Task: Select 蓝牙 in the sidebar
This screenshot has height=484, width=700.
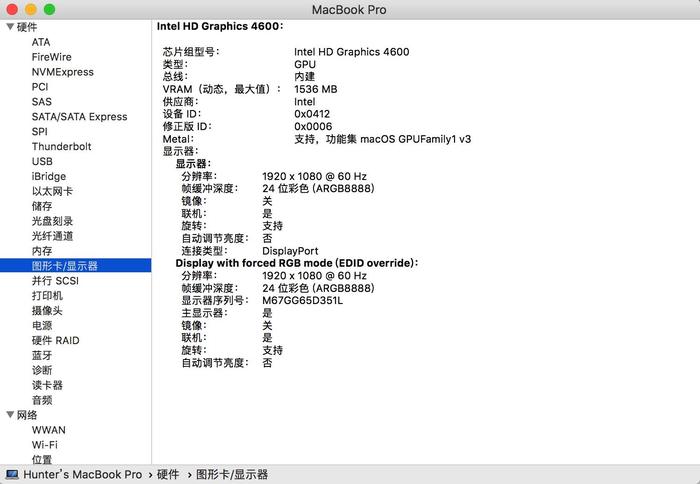Action: [x=42, y=355]
